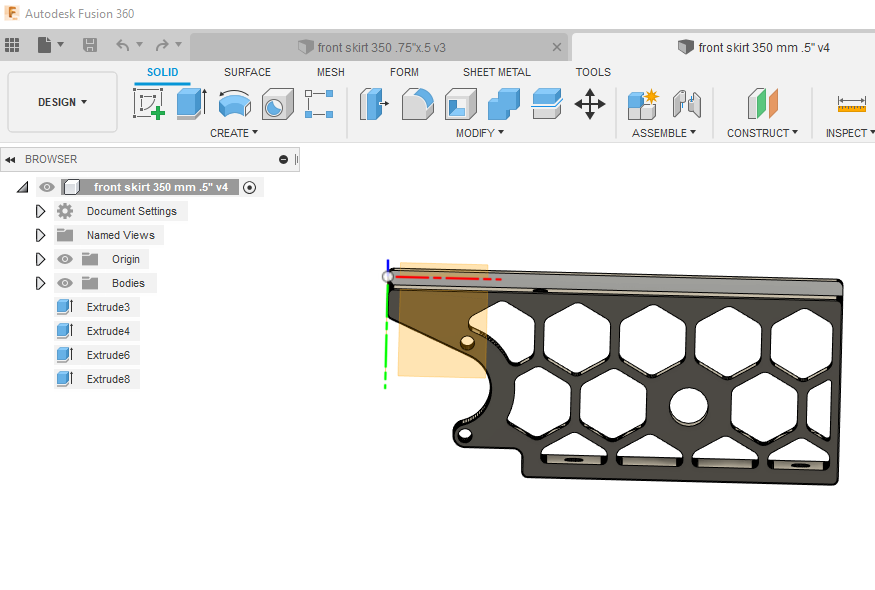
Task: Select the Shell tool
Action: [x=460, y=104]
